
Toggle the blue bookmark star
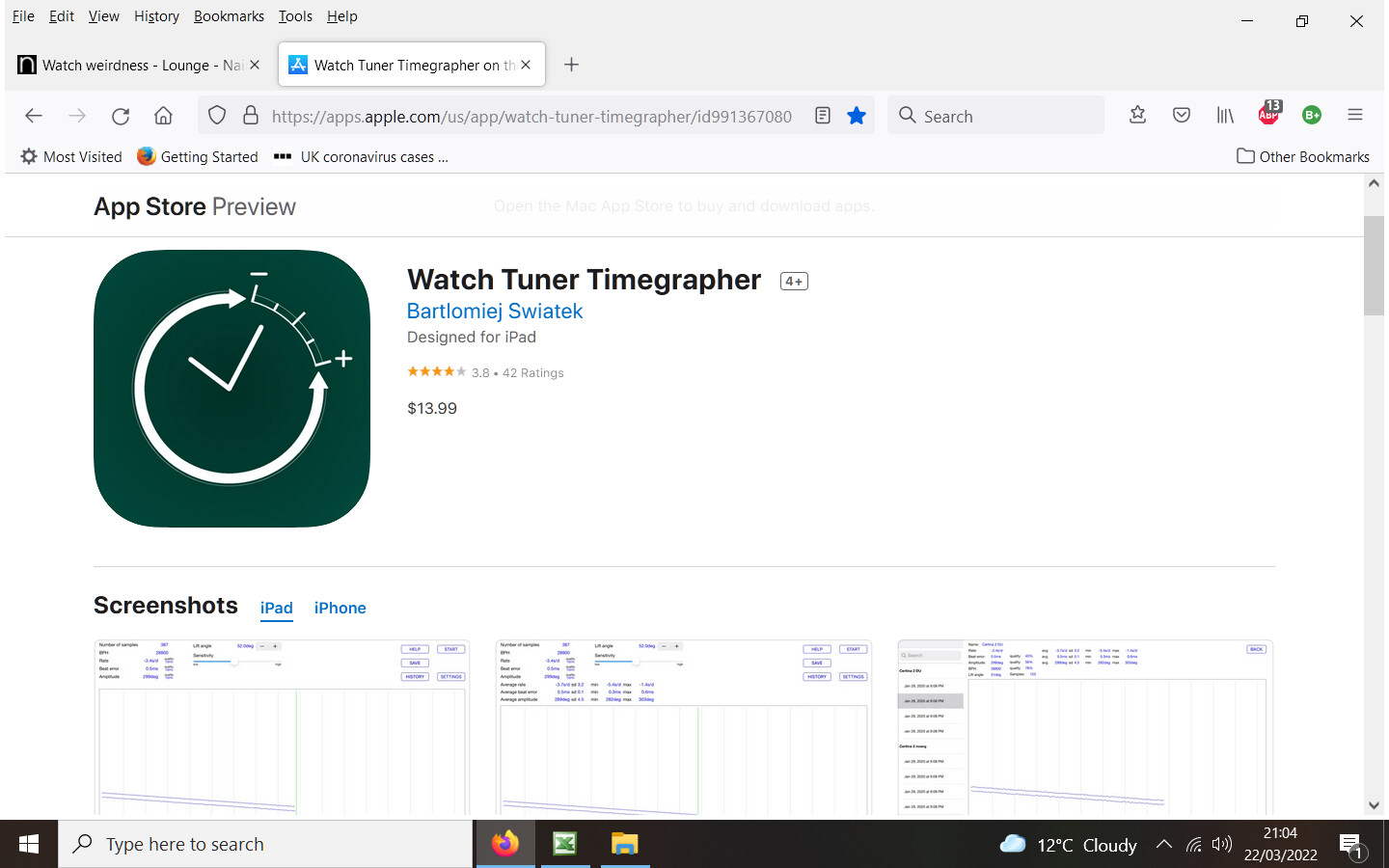(856, 116)
